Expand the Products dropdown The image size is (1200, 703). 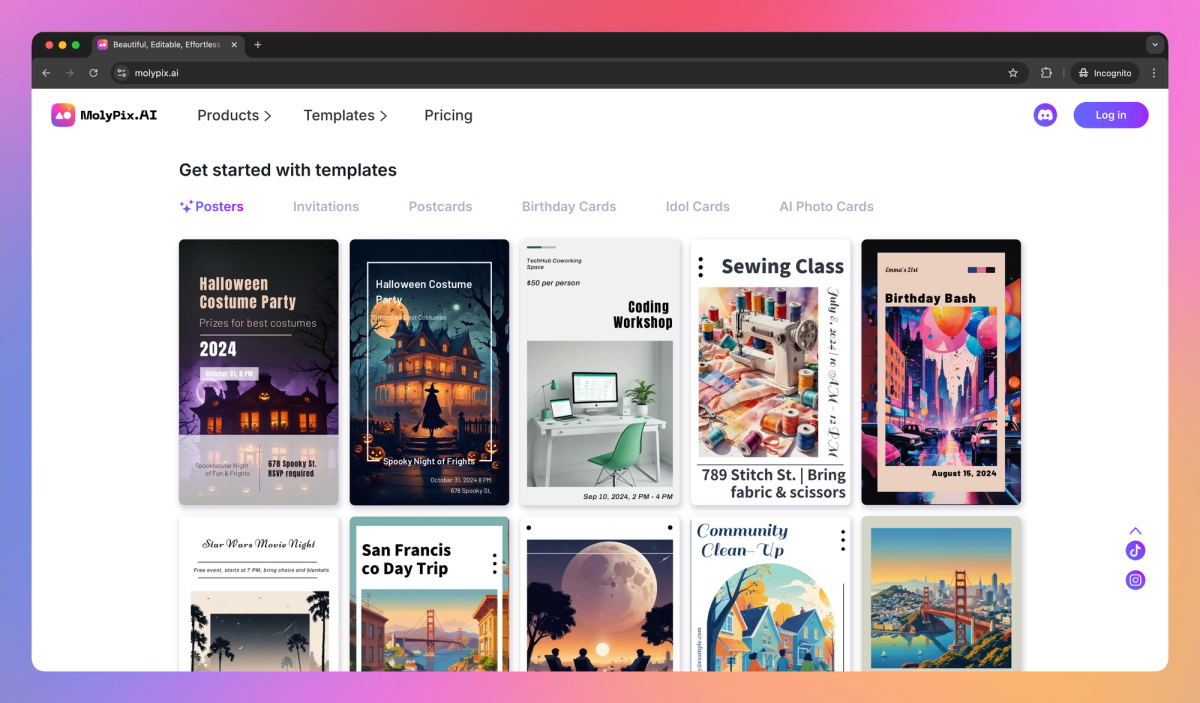[x=234, y=115]
